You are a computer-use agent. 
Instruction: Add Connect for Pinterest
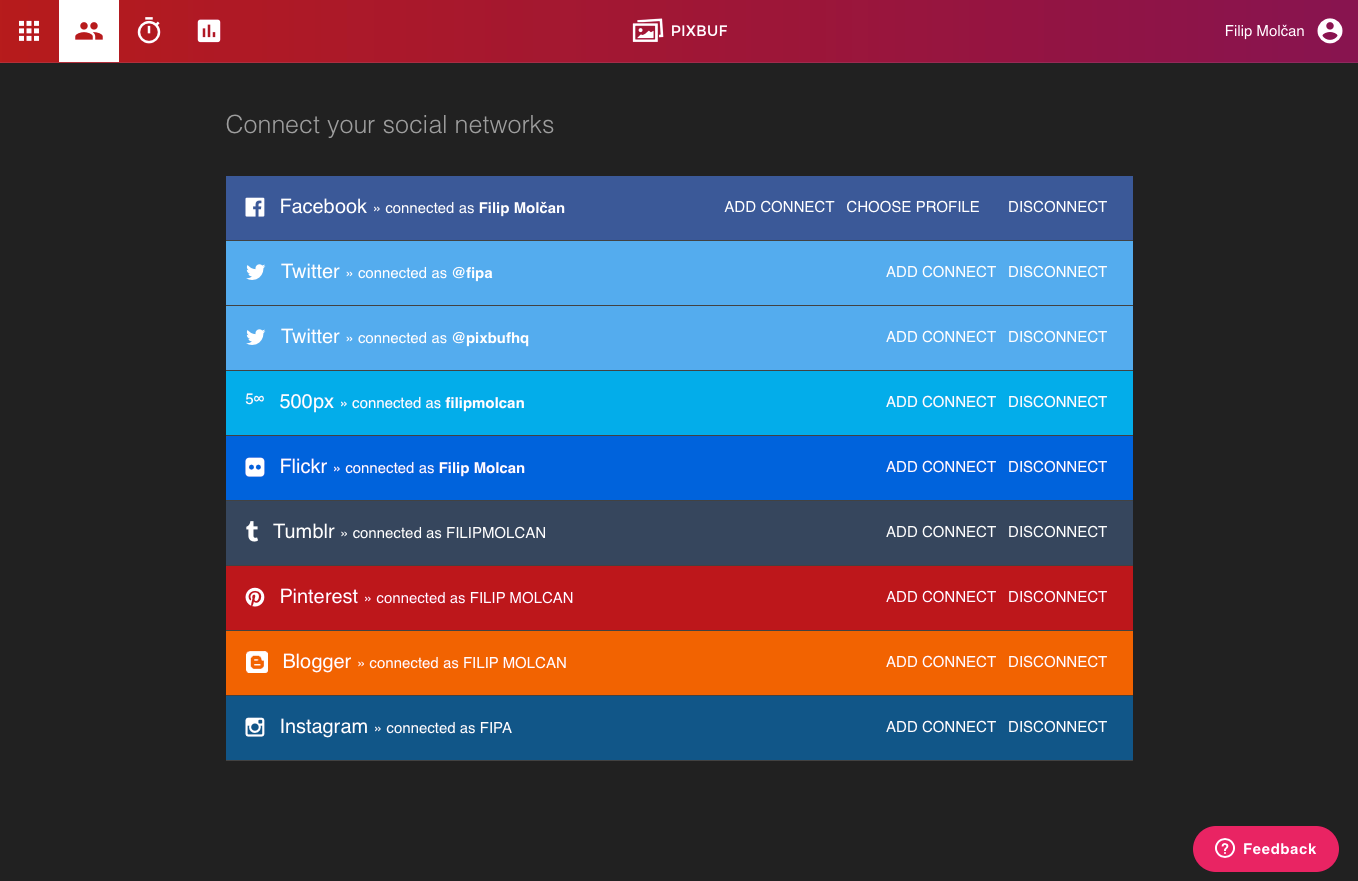[x=941, y=597]
